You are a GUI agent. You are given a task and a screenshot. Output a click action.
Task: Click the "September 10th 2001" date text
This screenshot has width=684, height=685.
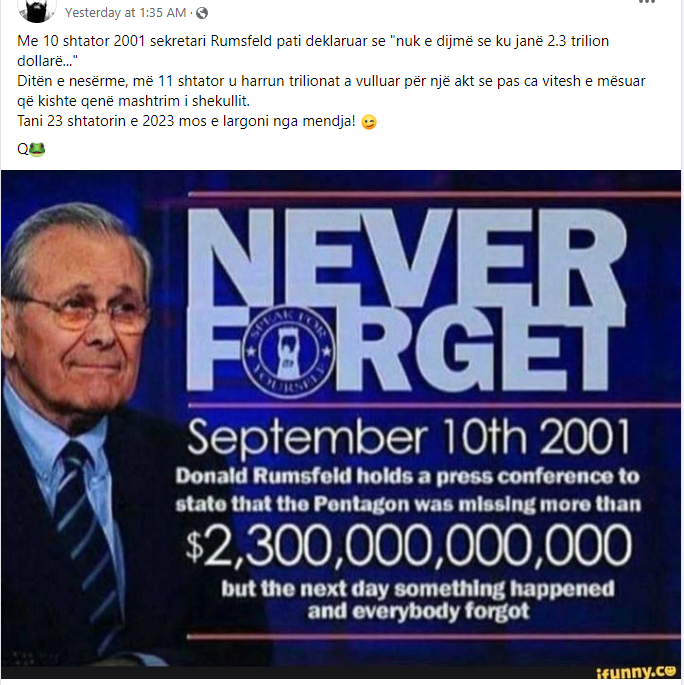tap(409, 437)
